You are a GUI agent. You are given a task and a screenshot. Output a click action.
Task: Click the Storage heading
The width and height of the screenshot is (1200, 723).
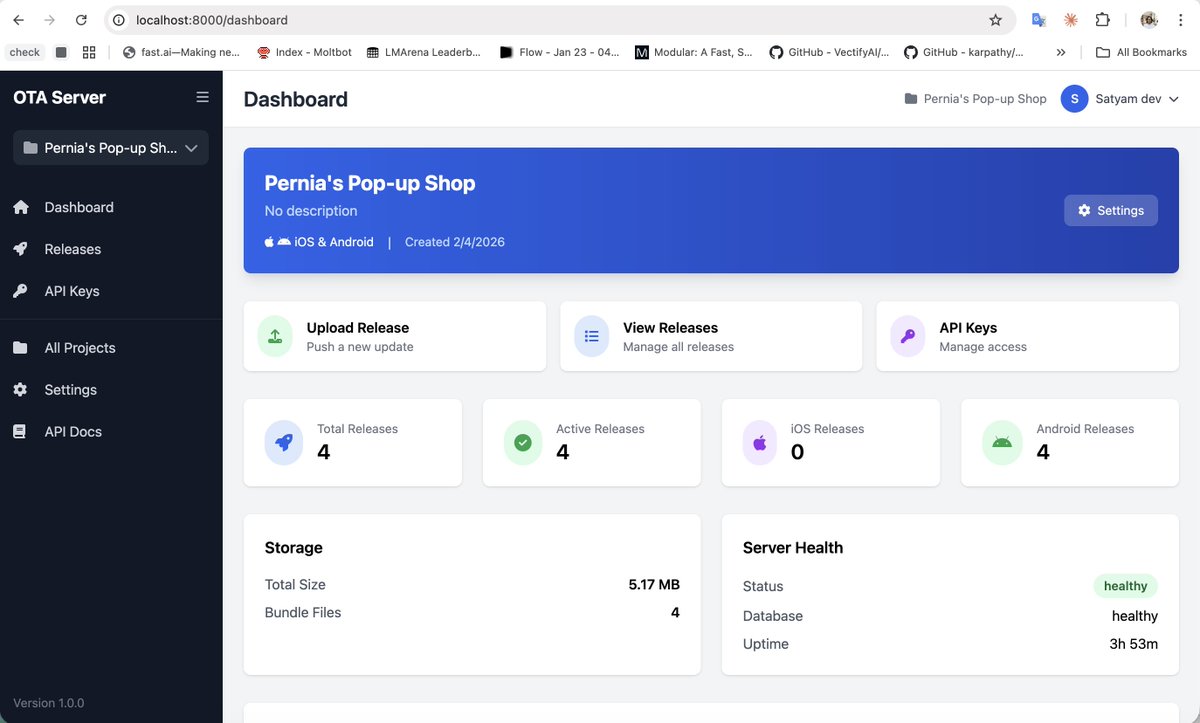pos(294,548)
